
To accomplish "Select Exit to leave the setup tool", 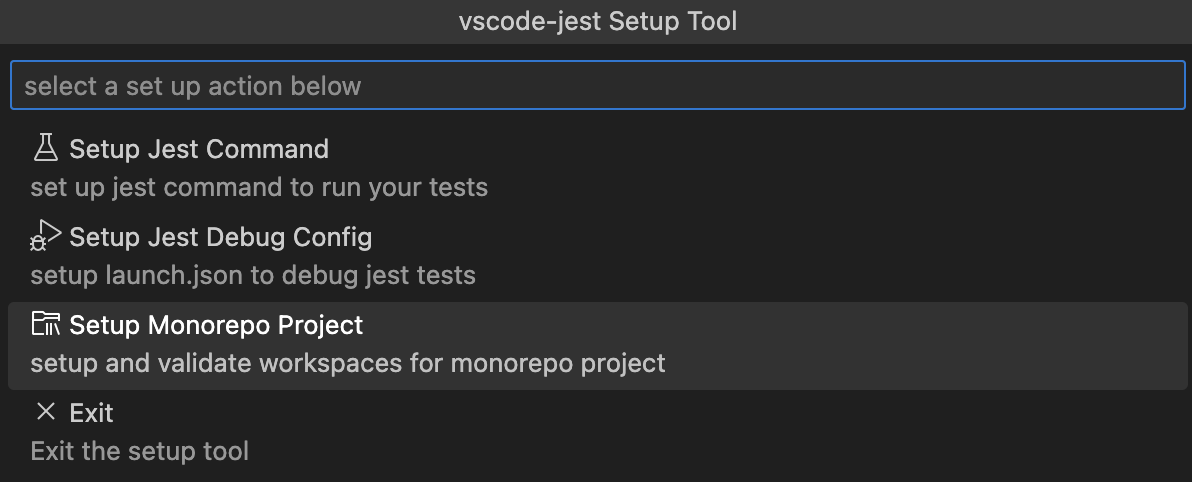I will [91, 413].
